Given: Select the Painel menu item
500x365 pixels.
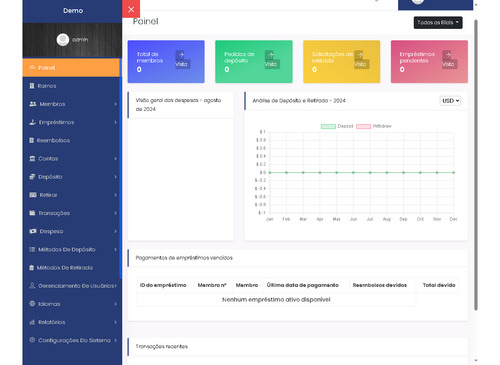Looking at the screenshot, I should (x=71, y=68).
